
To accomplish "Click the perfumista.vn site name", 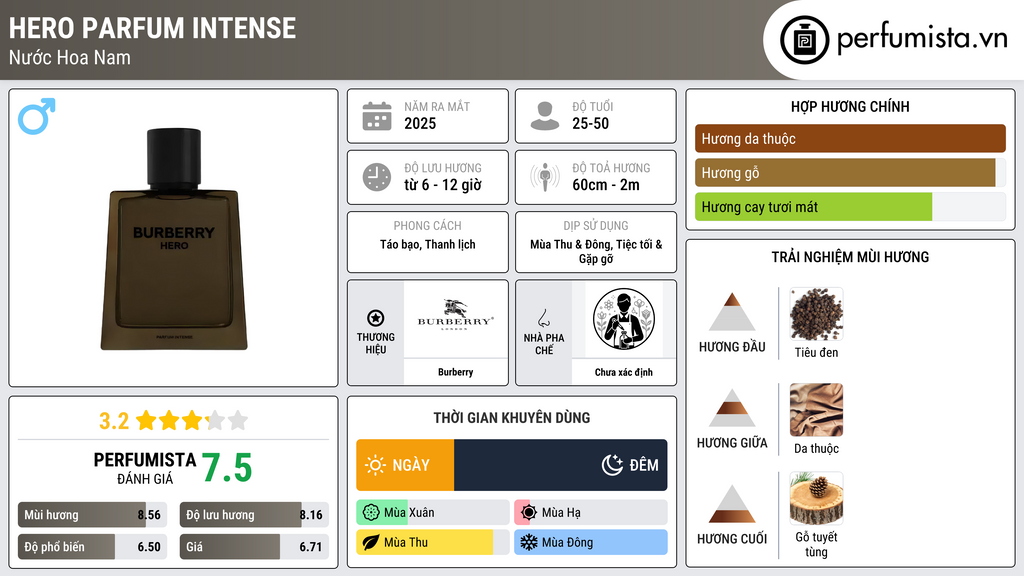I will 922,39.
